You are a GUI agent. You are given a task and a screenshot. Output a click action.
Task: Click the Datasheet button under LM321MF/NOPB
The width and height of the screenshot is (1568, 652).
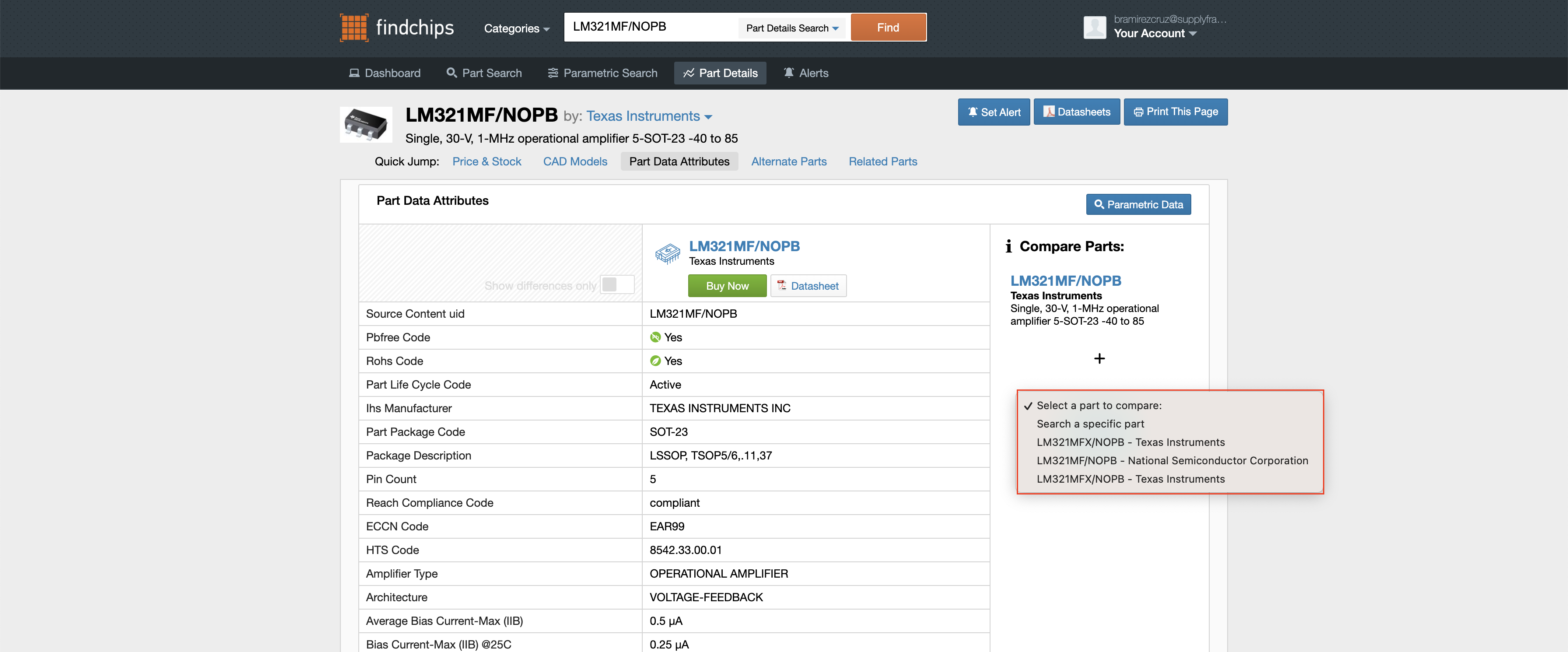[x=808, y=286]
